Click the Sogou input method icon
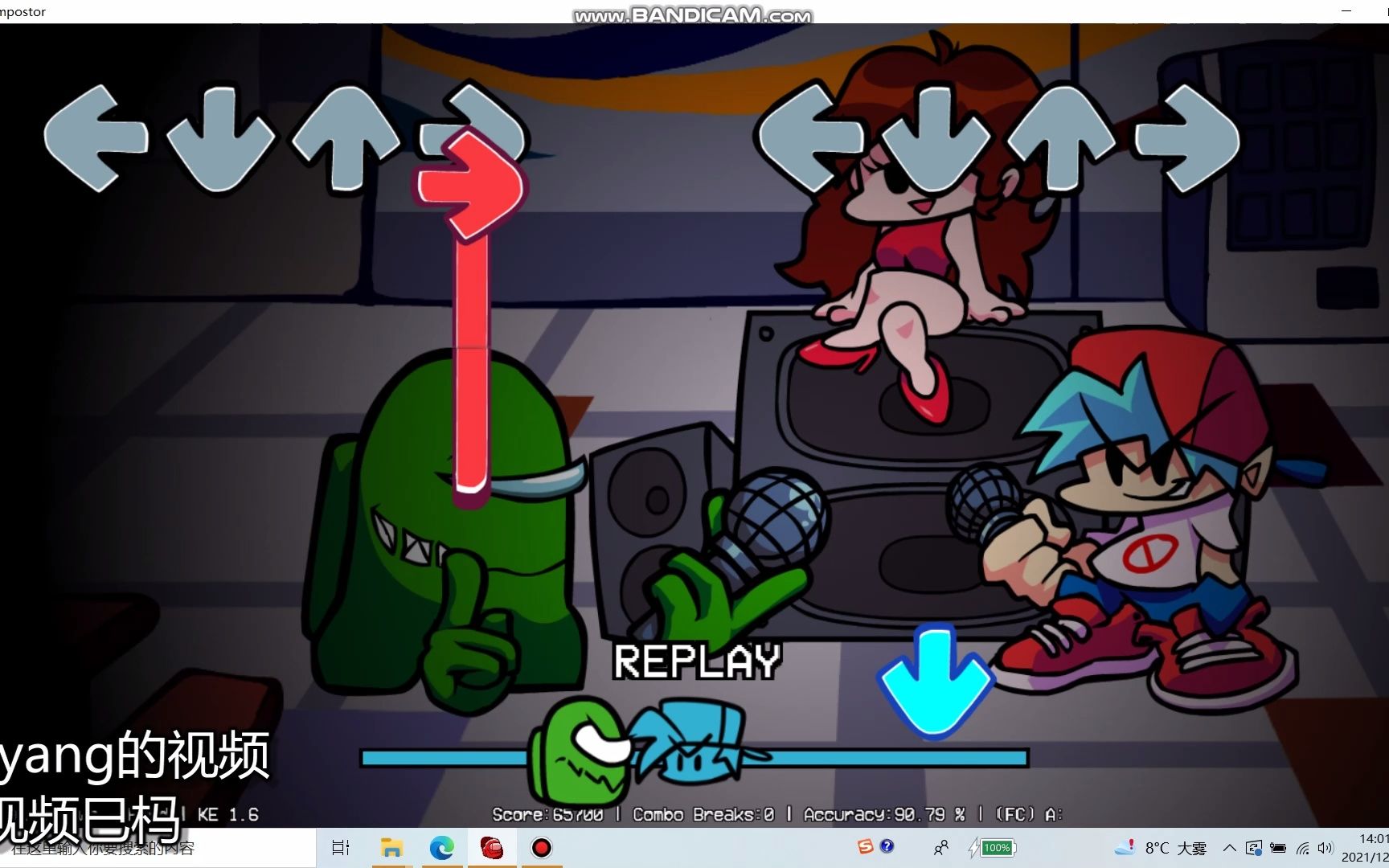This screenshot has height=868, width=1389. (866, 846)
